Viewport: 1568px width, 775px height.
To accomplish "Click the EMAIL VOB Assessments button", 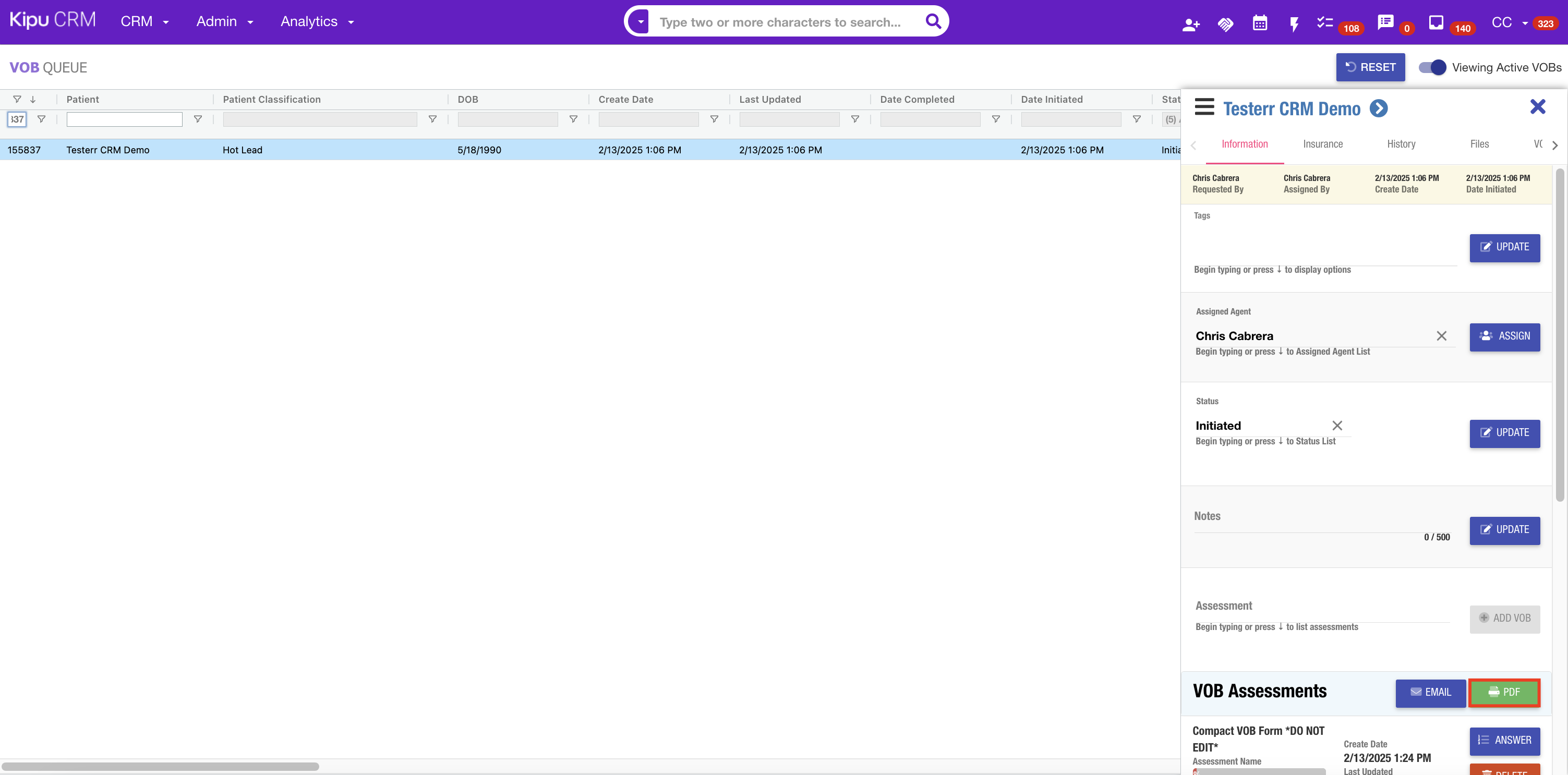I will (x=1430, y=693).
